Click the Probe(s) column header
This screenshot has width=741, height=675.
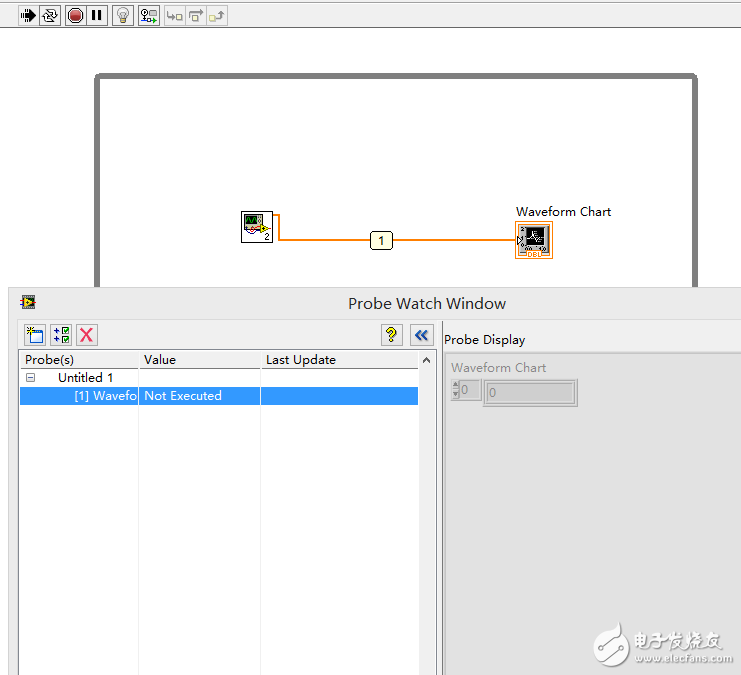tap(79, 360)
